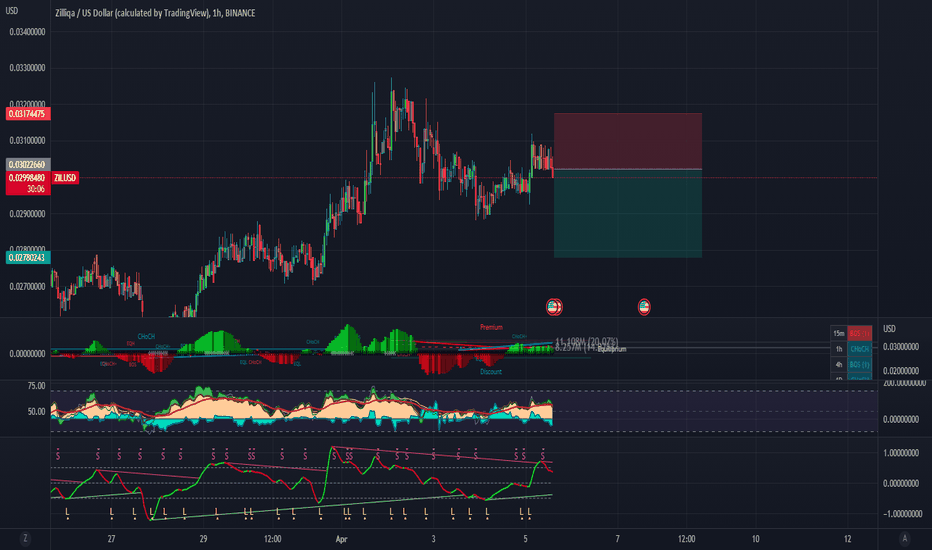Click the 0.03000000 label on the indicator pane axis
This screenshot has width=932, height=550.
pos(901,347)
